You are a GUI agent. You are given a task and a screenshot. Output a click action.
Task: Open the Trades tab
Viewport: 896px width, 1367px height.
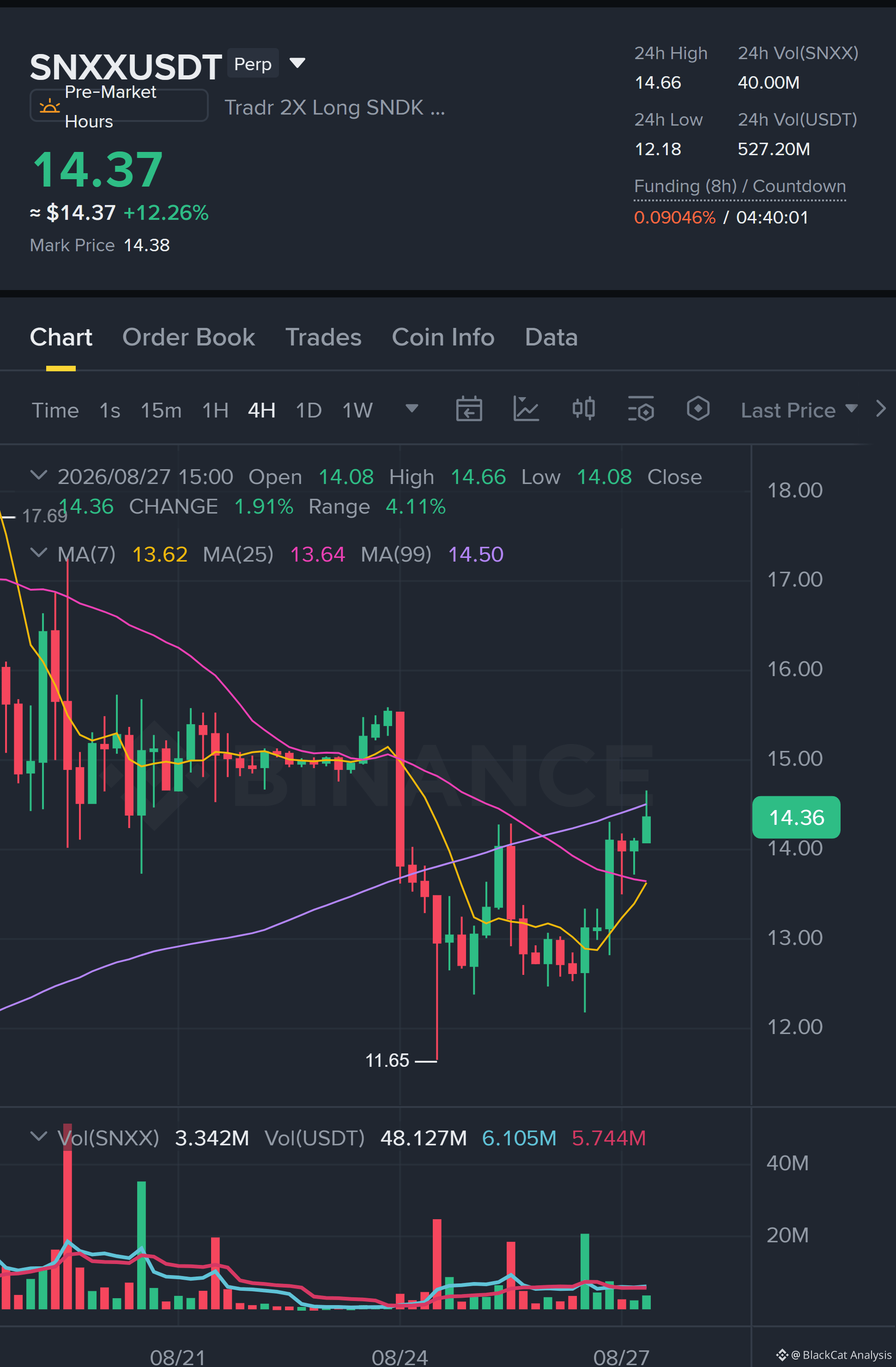coord(323,337)
